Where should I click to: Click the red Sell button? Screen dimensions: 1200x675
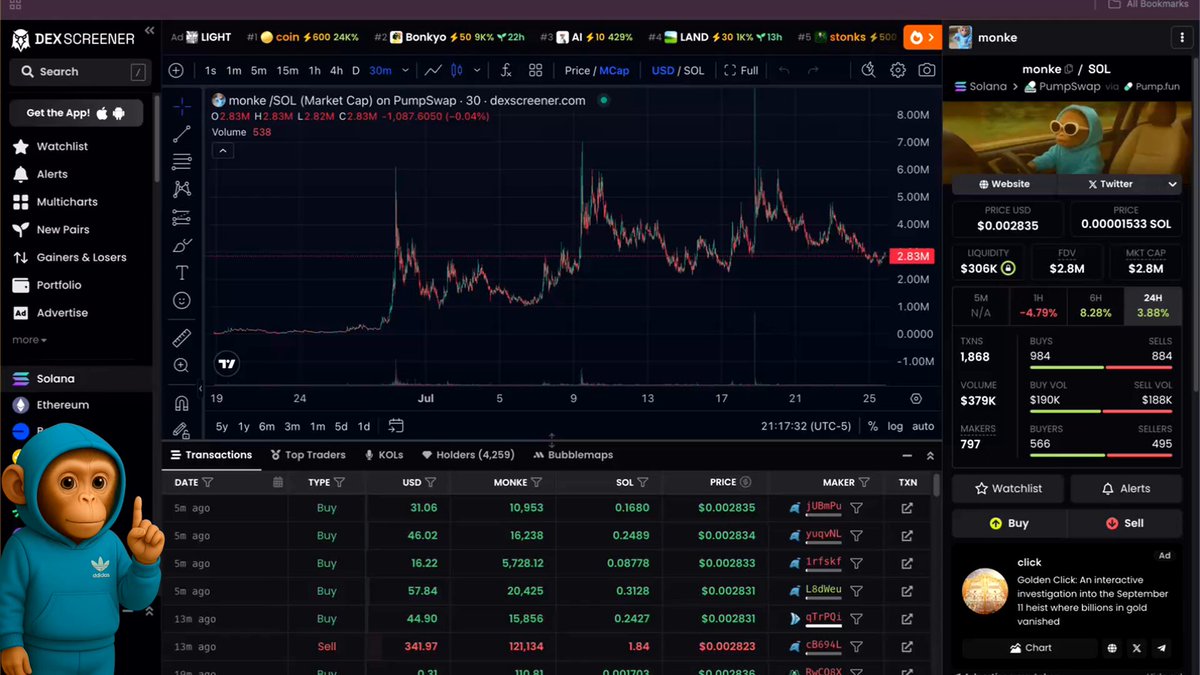point(1125,523)
